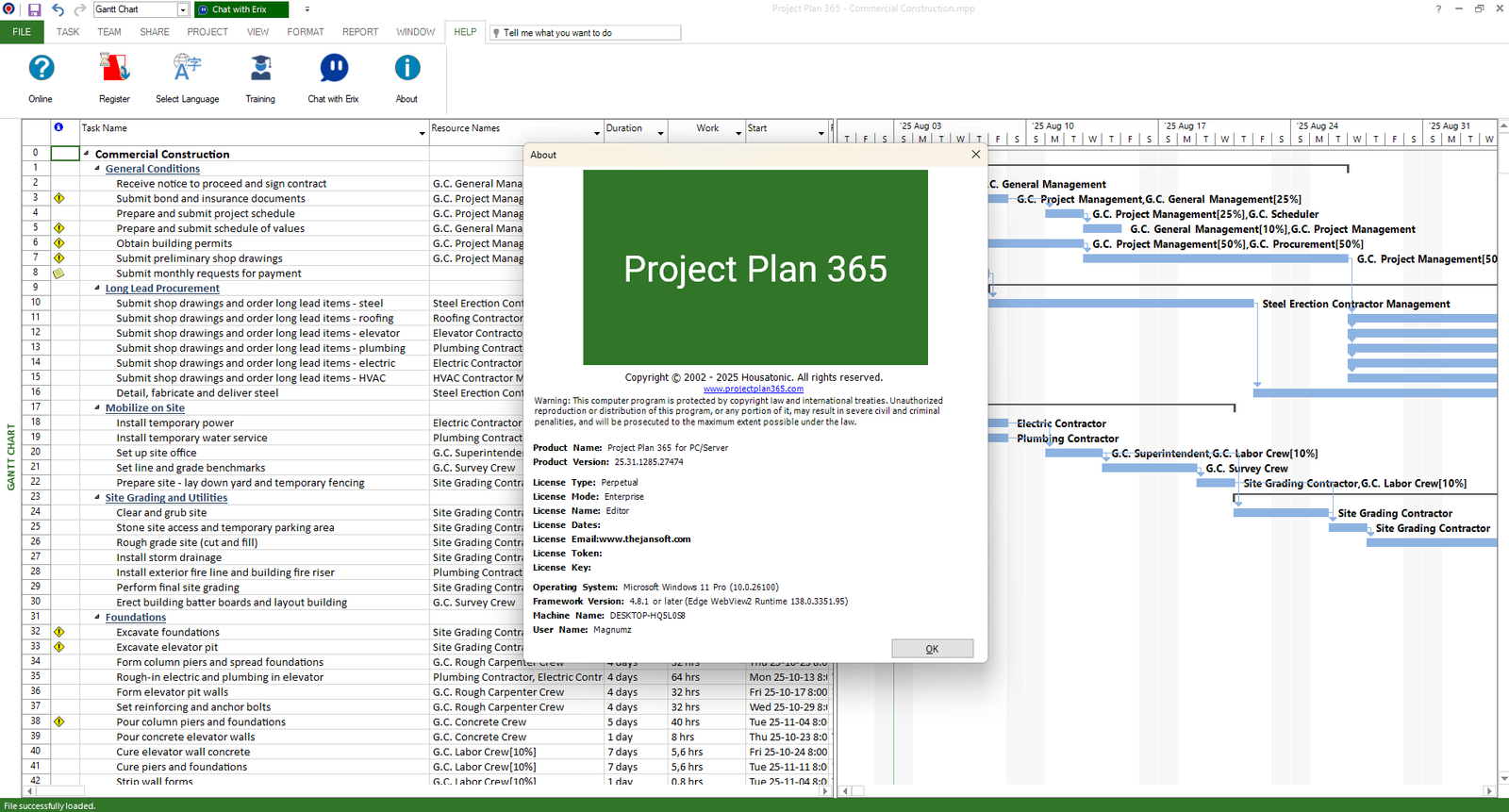Close the About dialog
The height and width of the screenshot is (812, 1509).
(x=976, y=155)
